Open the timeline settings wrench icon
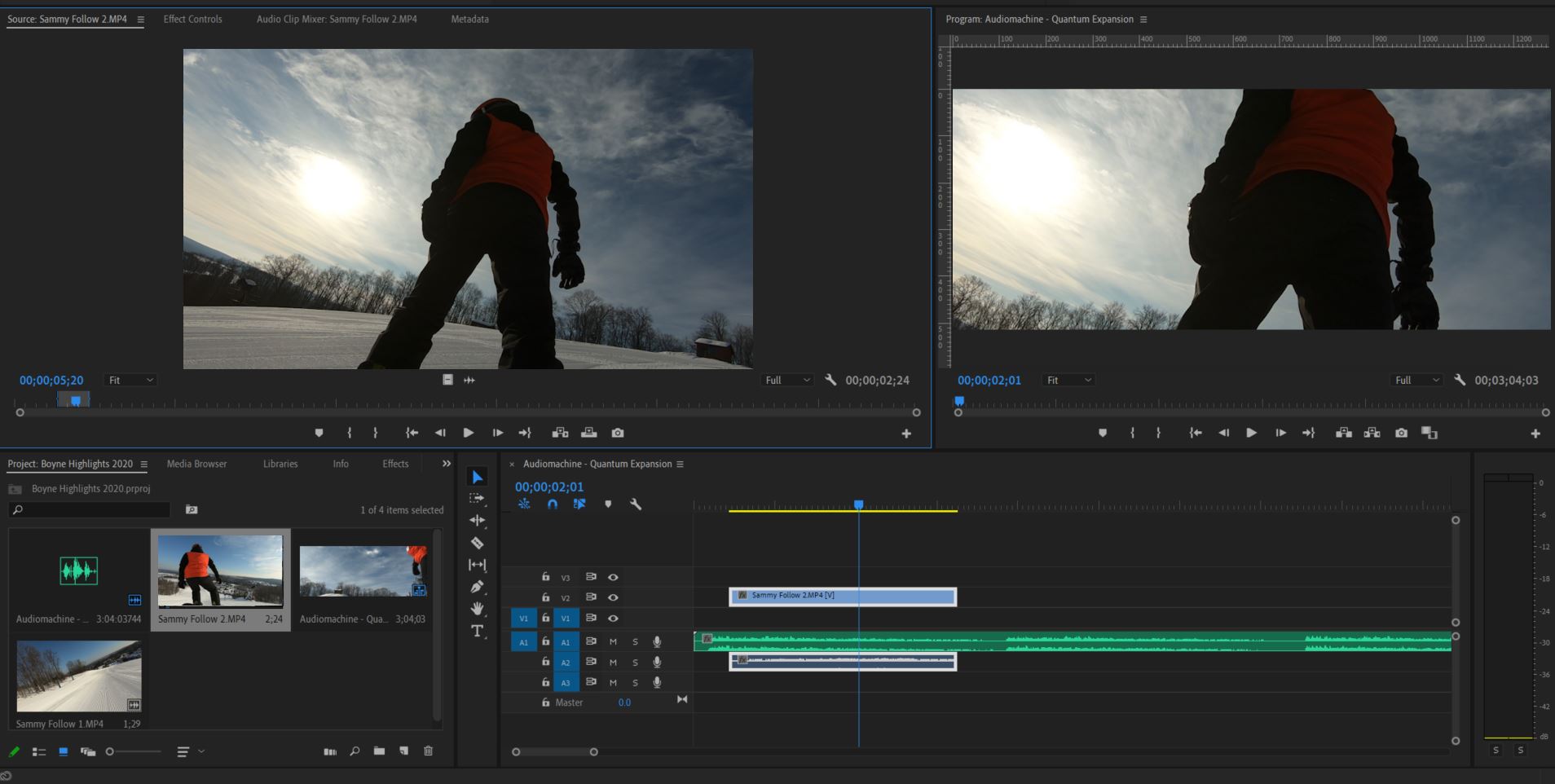This screenshot has height=784, width=1555. pyautogui.click(x=636, y=504)
